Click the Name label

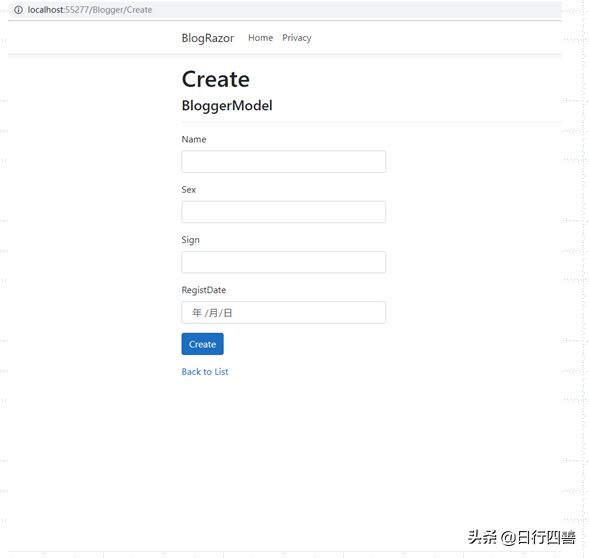194,139
